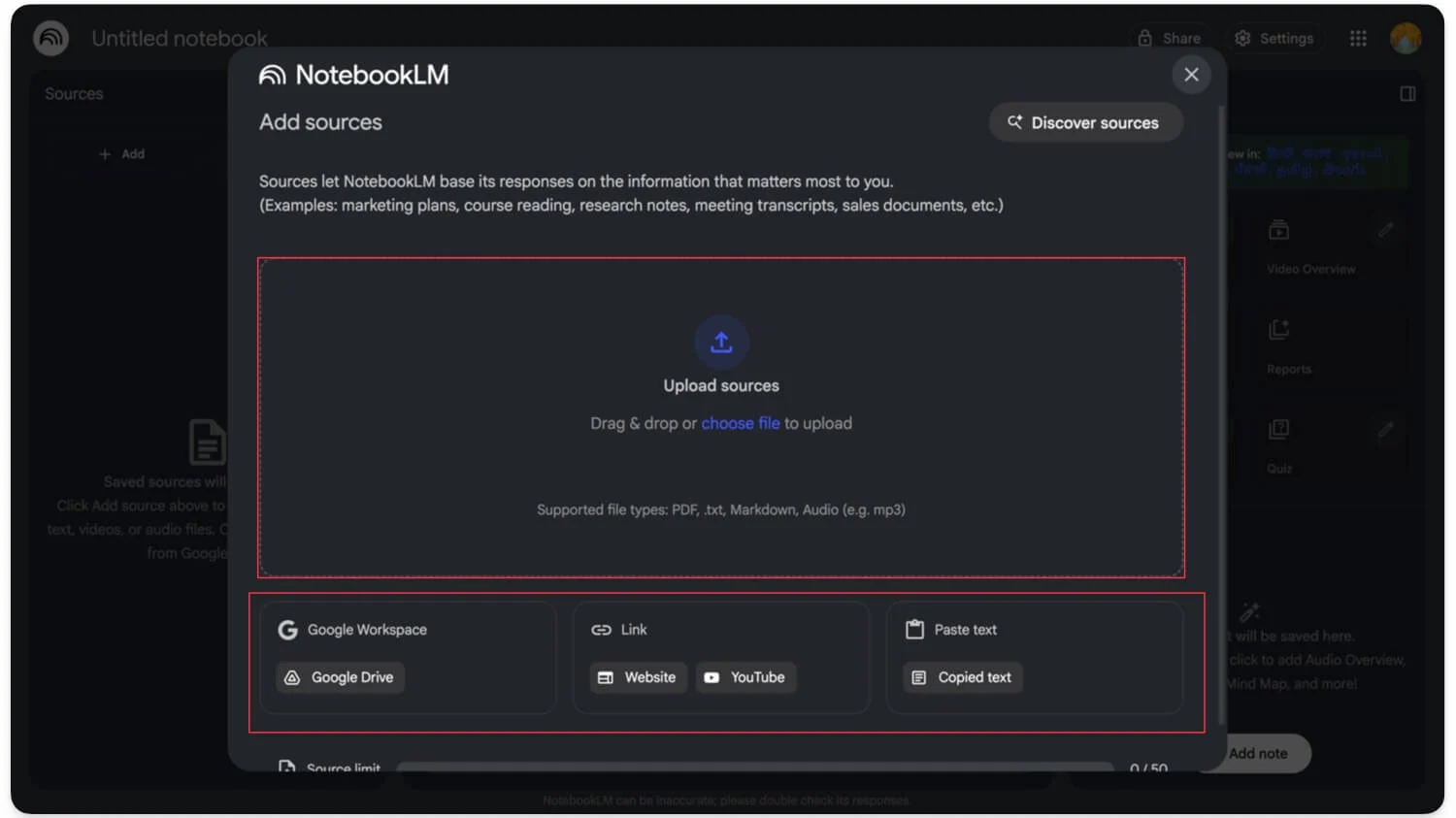Open notebook Settings
The width and height of the screenshot is (1456, 818).
1274,38
